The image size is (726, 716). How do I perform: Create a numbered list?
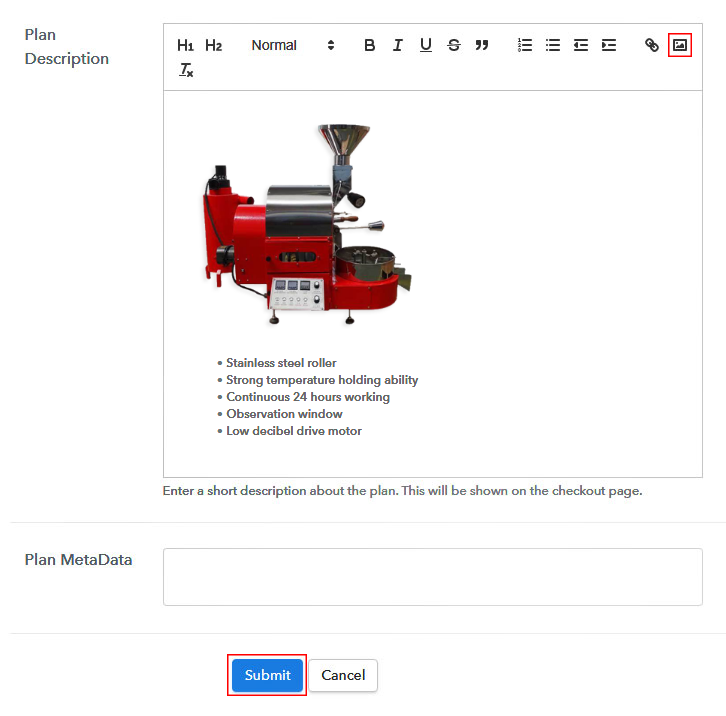(x=524, y=45)
